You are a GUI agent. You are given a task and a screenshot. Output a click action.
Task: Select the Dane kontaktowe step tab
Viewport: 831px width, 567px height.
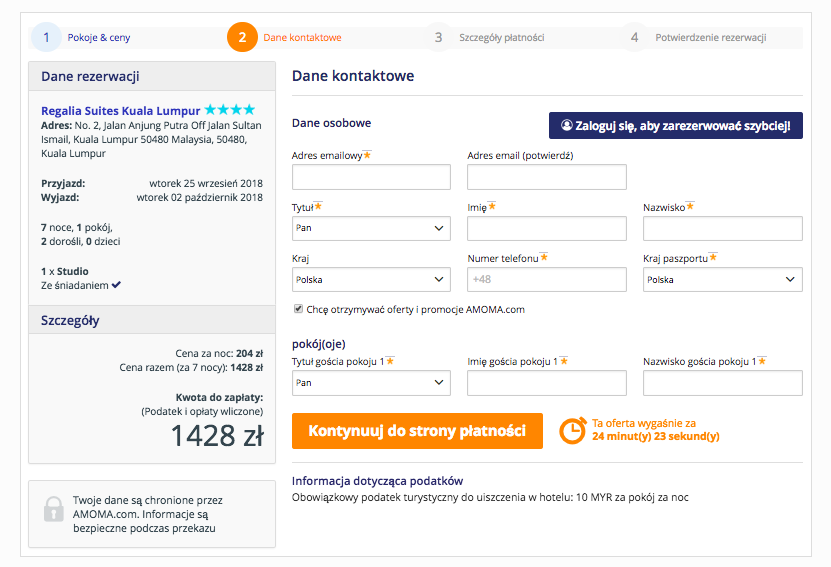pyautogui.click(x=302, y=38)
